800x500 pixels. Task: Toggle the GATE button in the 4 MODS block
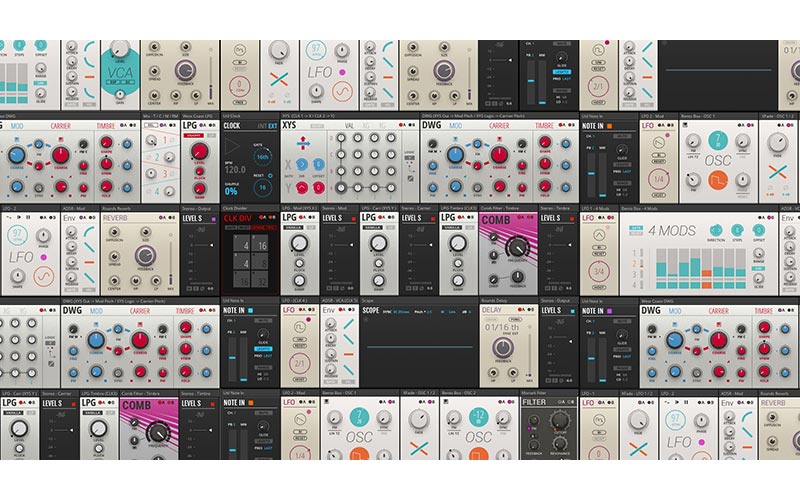(x=636, y=228)
